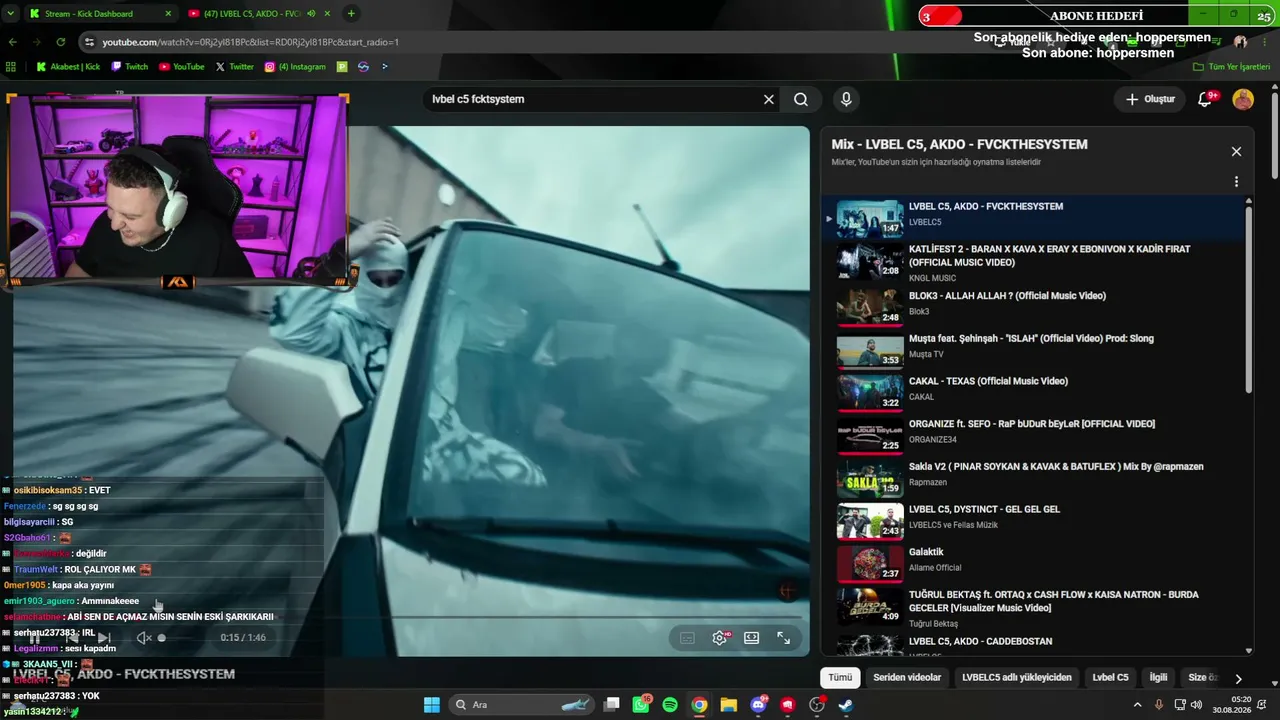Play KATLİFEST 2 video from the mix
Viewport: 1280px width, 720px height.
pyautogui.click(x=1033, y=262)
